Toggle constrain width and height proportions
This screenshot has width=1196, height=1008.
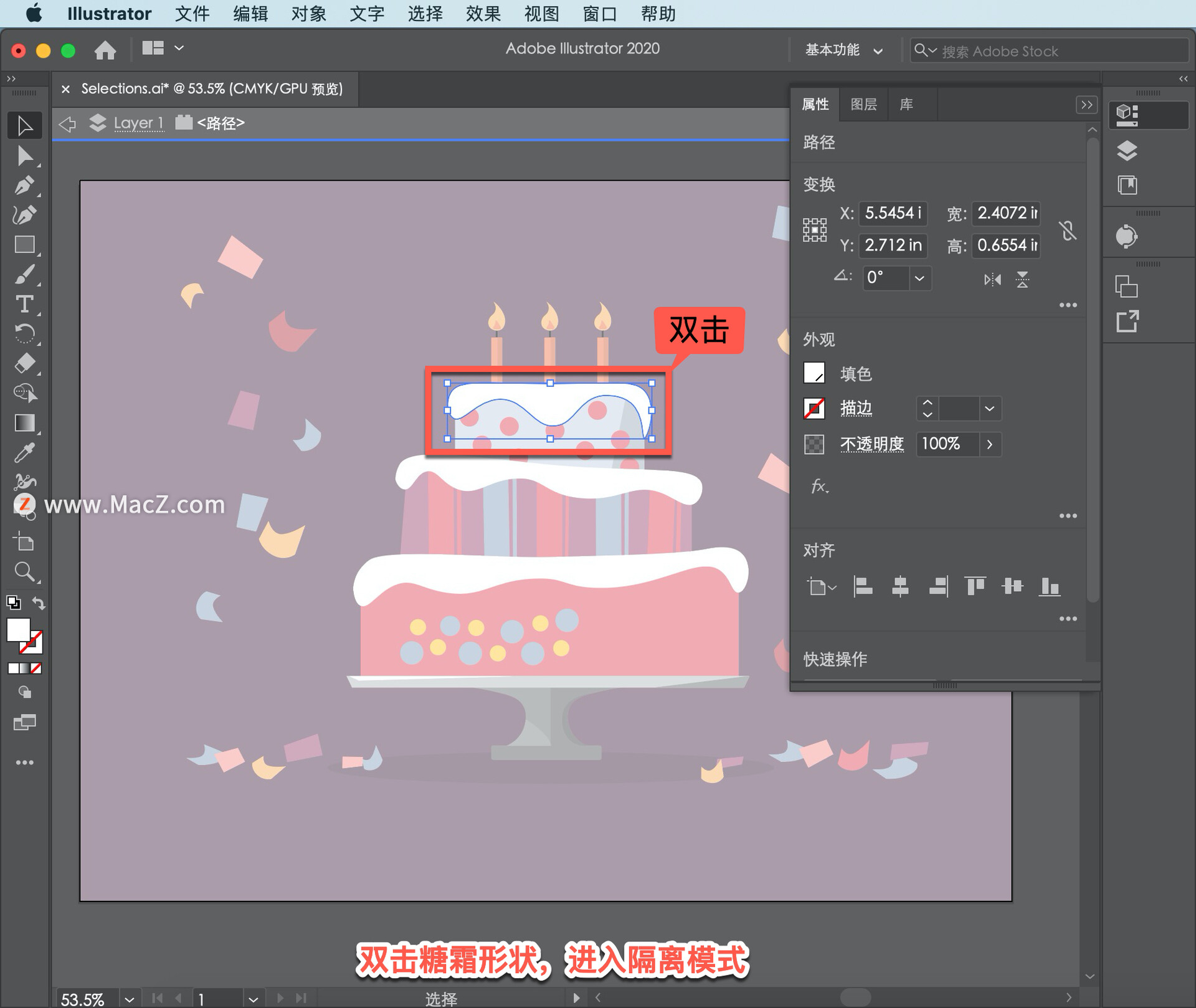pyautogui.click(x=1068, y=231)
